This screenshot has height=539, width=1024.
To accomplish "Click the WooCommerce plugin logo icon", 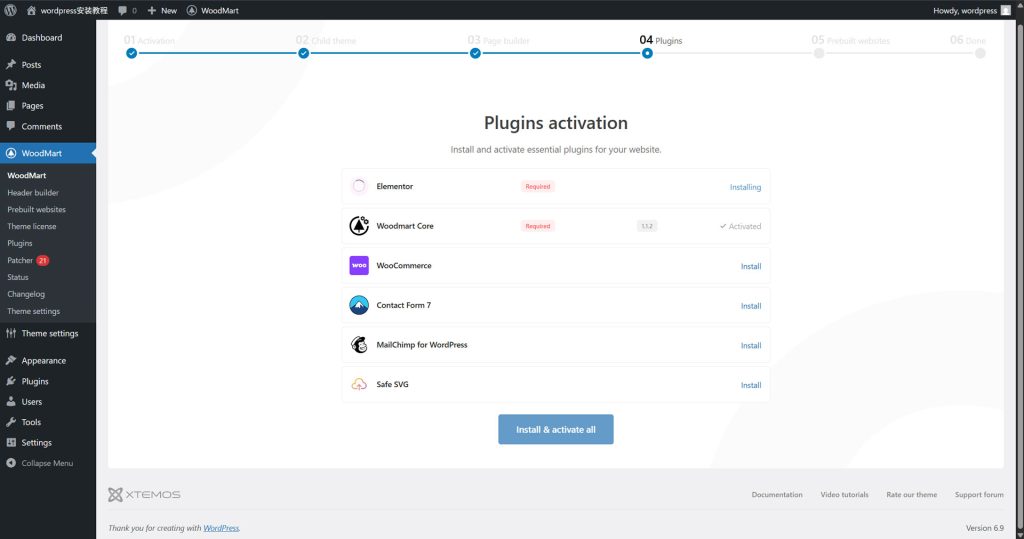I will point(359,266).
